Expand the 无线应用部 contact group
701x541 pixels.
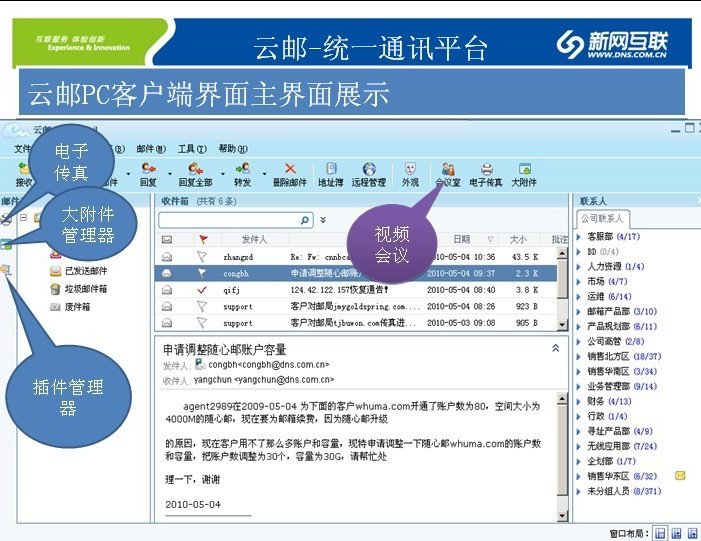pyautogui.click(x=579, y=446)
